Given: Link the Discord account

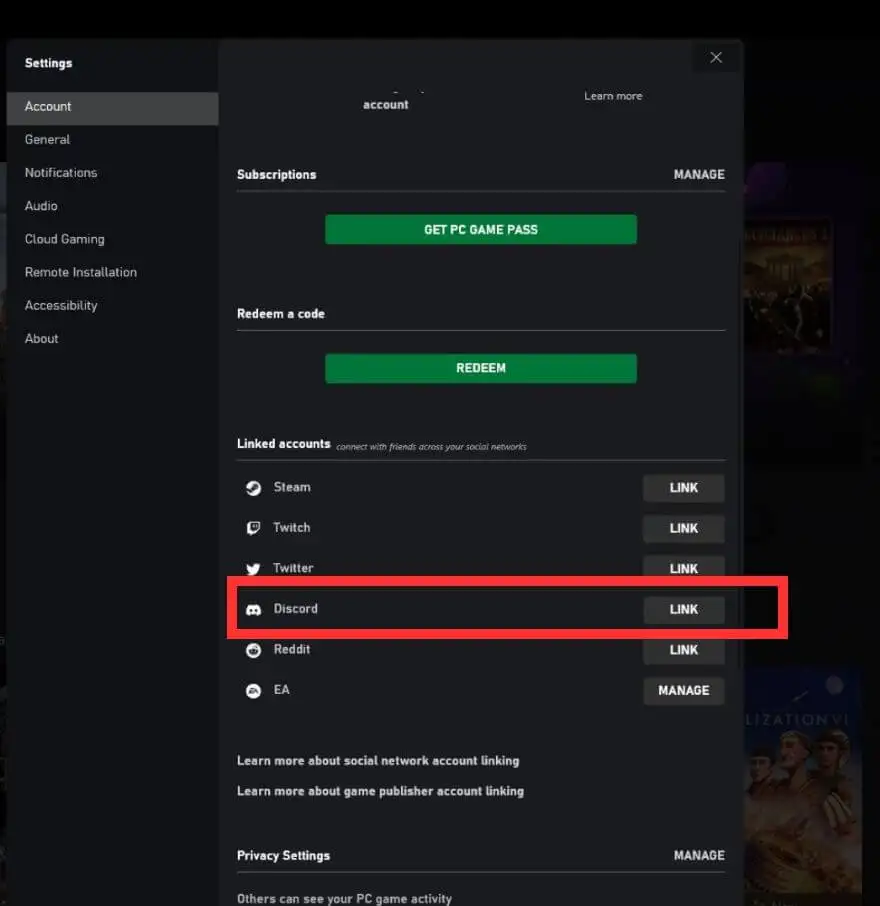Looking at the screenshot, I should [x=684, y=610].
